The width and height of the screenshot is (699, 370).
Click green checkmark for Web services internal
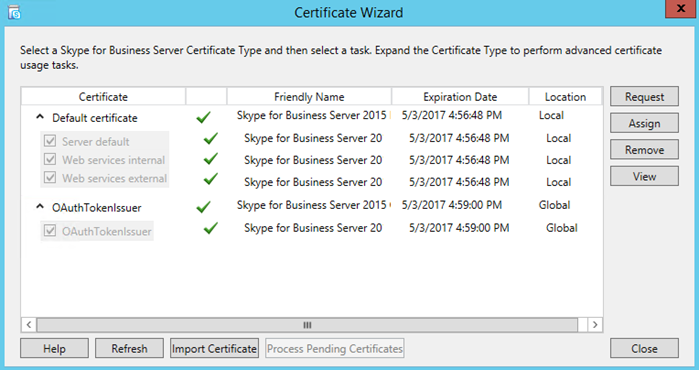click(x=210, y=159)
